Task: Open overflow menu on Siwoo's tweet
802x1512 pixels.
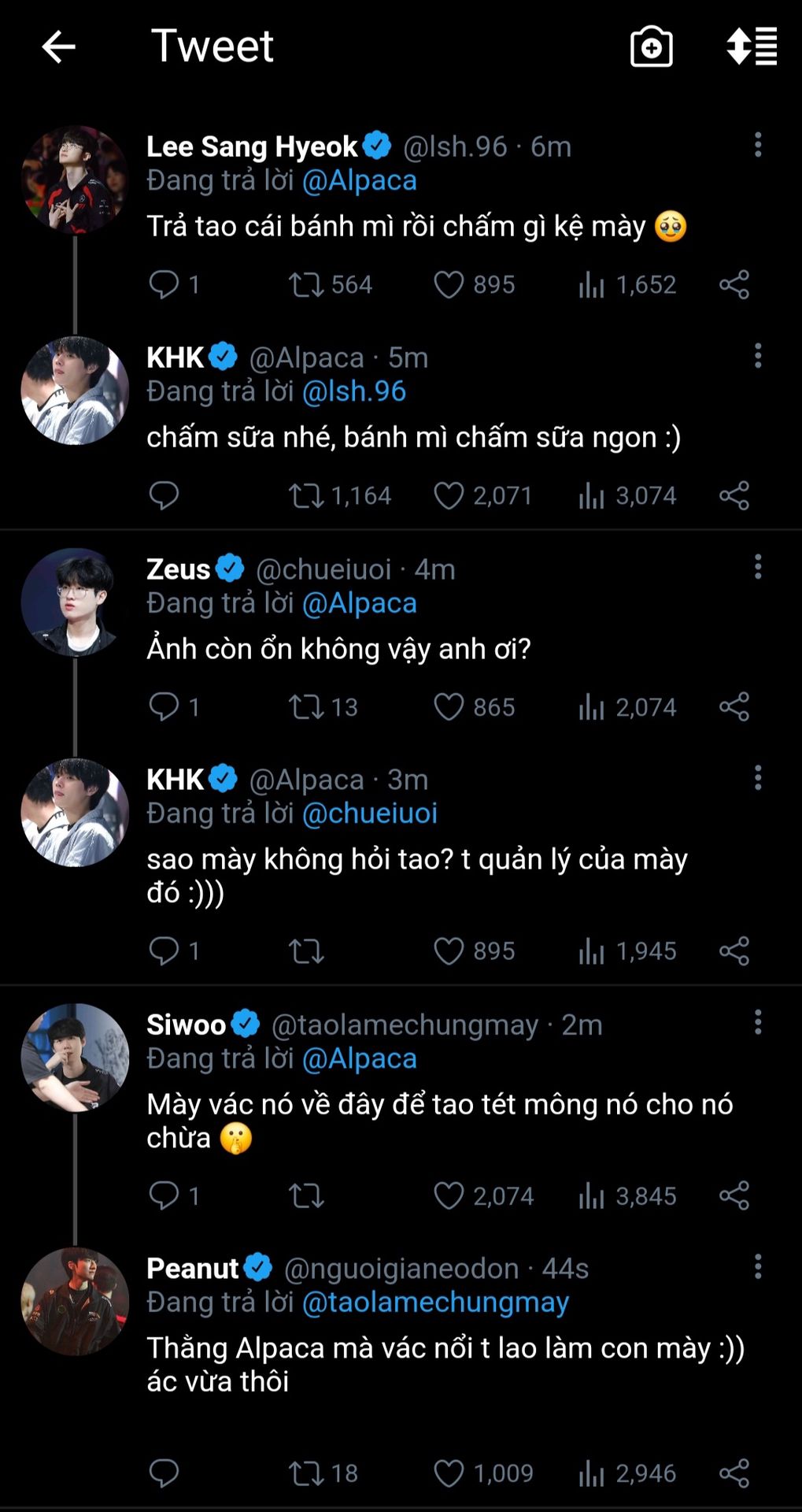Action: 758,1023
